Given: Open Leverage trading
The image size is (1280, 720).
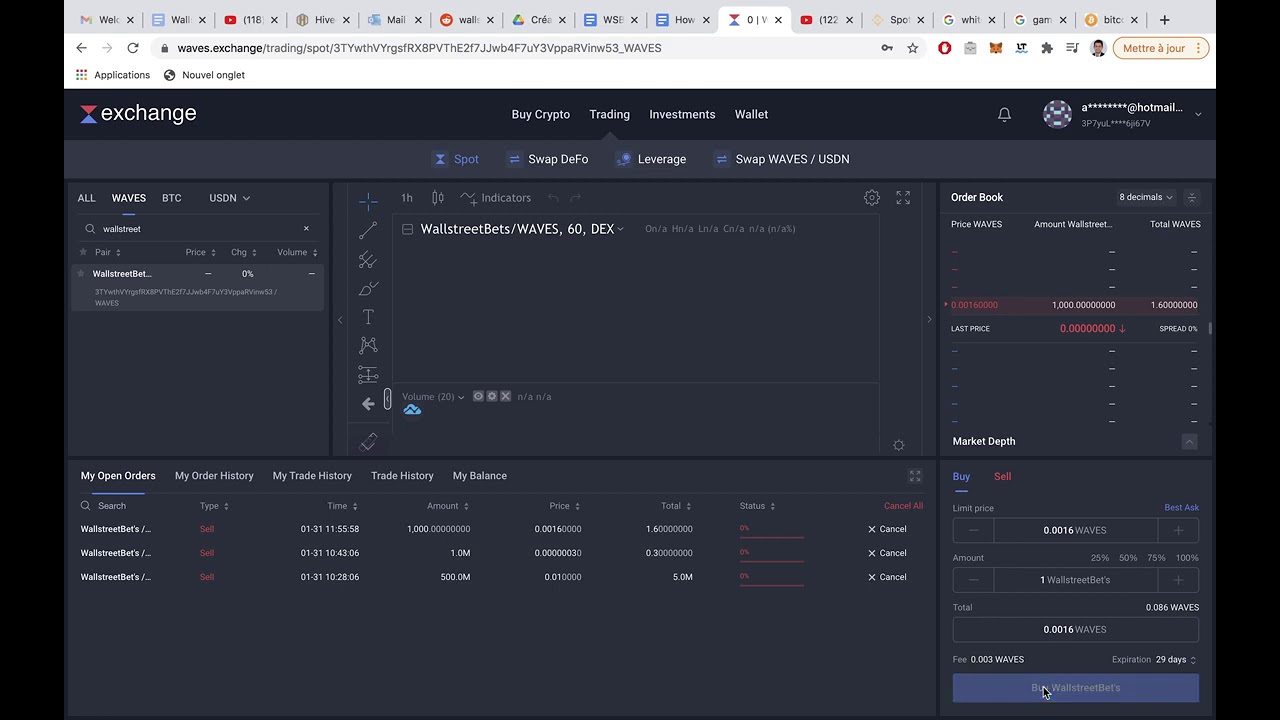Looking at the screenshot, I should click(x=651, y=159).
